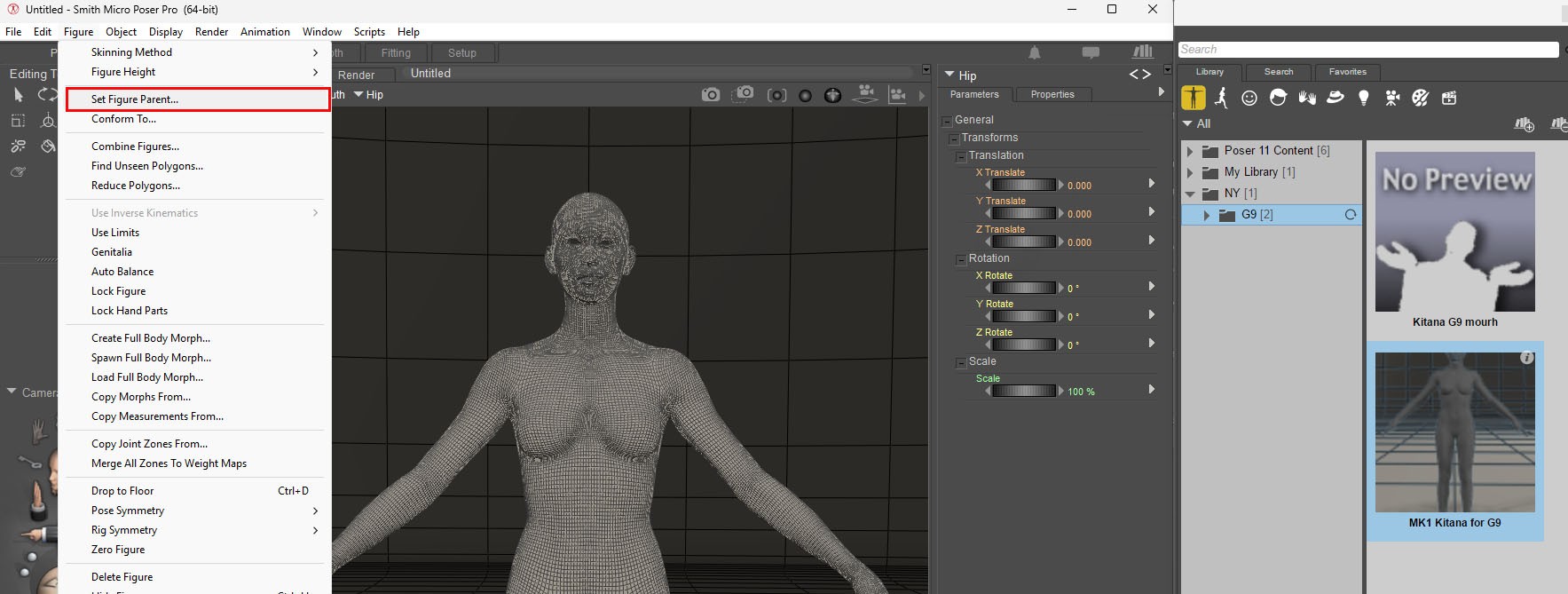Collapse the Translation group
This screenshot has width=1568, height=594.
(961, 156)
